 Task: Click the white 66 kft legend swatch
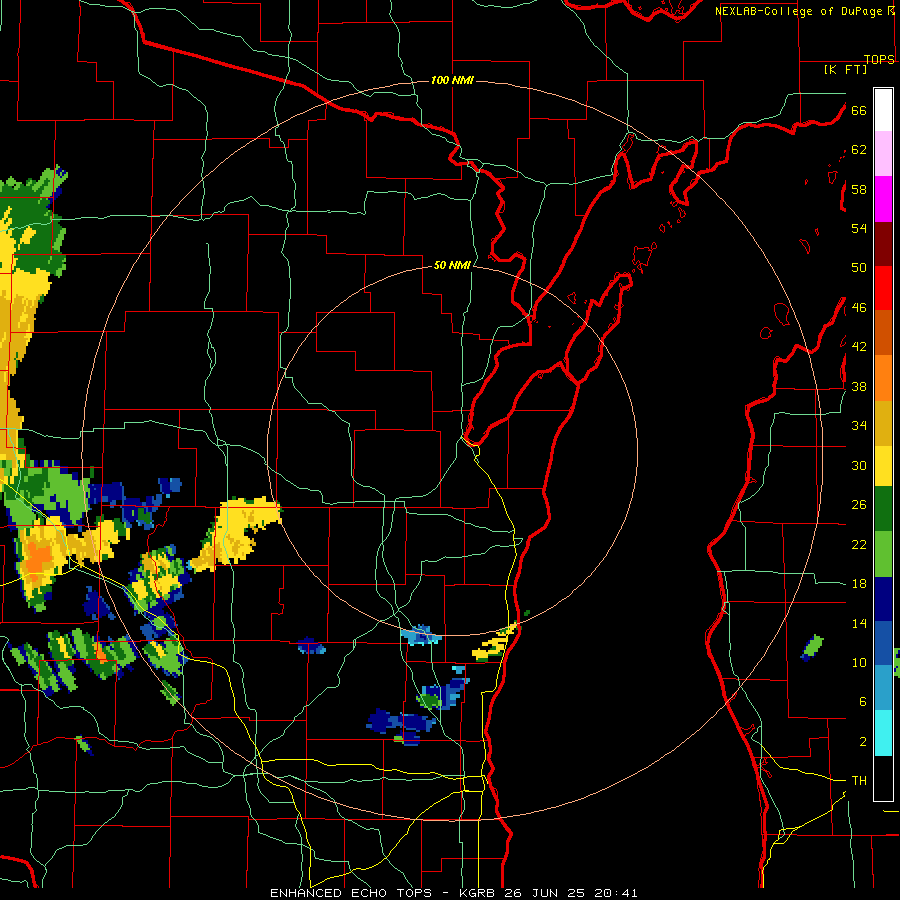[883, 110]
